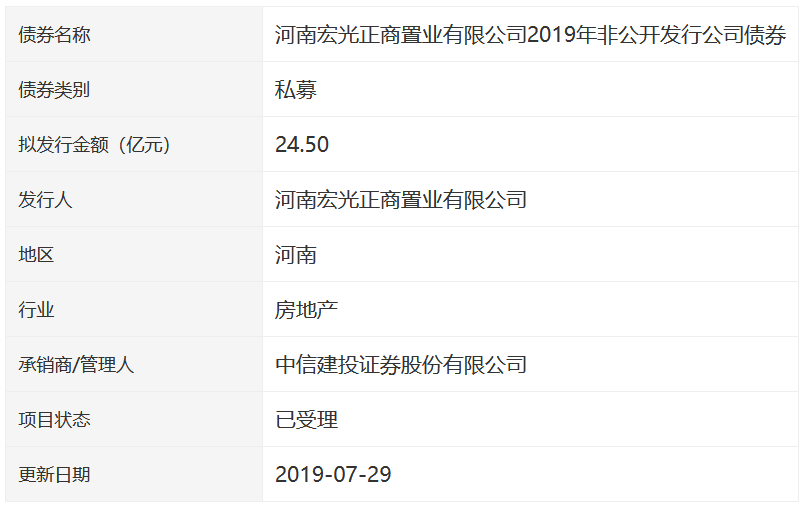Click the 发行人 label cell

(45, 200)
